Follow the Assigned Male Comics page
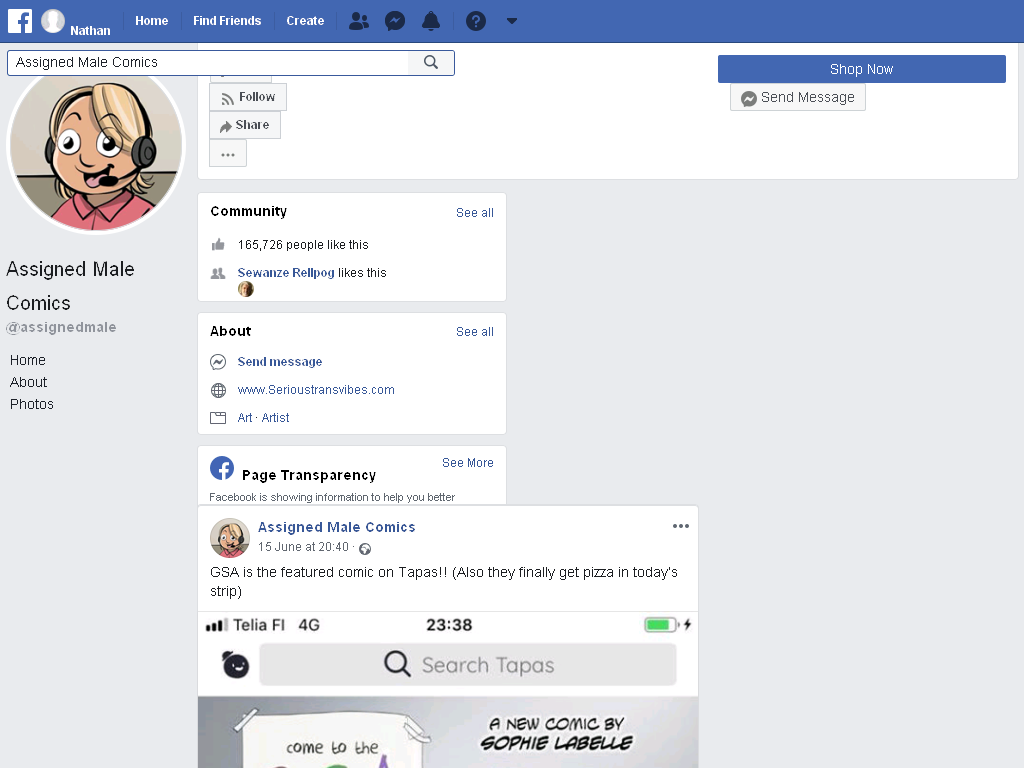The image size is (1024, 768). coord(248,97)
